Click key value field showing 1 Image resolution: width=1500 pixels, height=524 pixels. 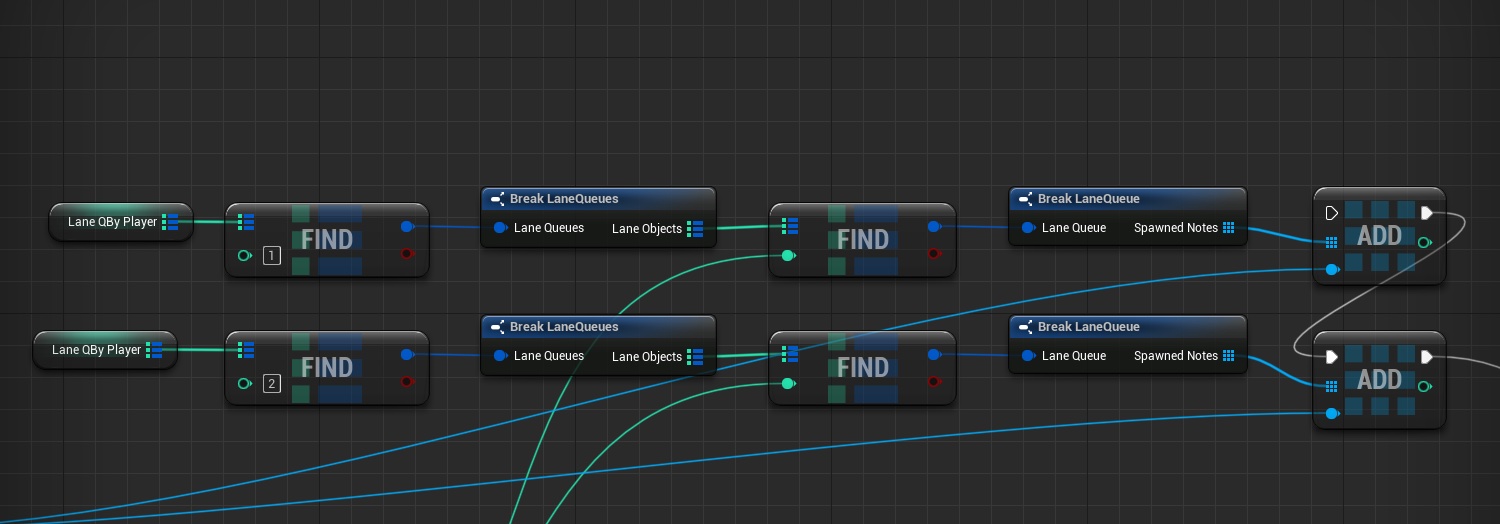pos(271,256)
